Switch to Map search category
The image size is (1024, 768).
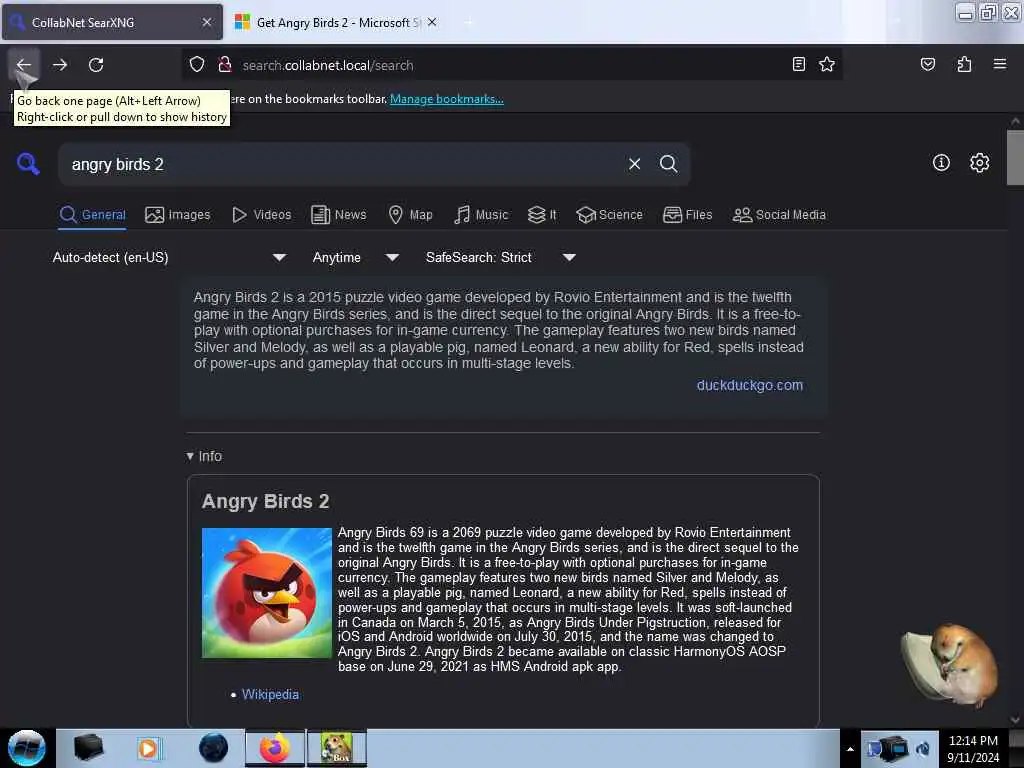click(x=410, y=214)
